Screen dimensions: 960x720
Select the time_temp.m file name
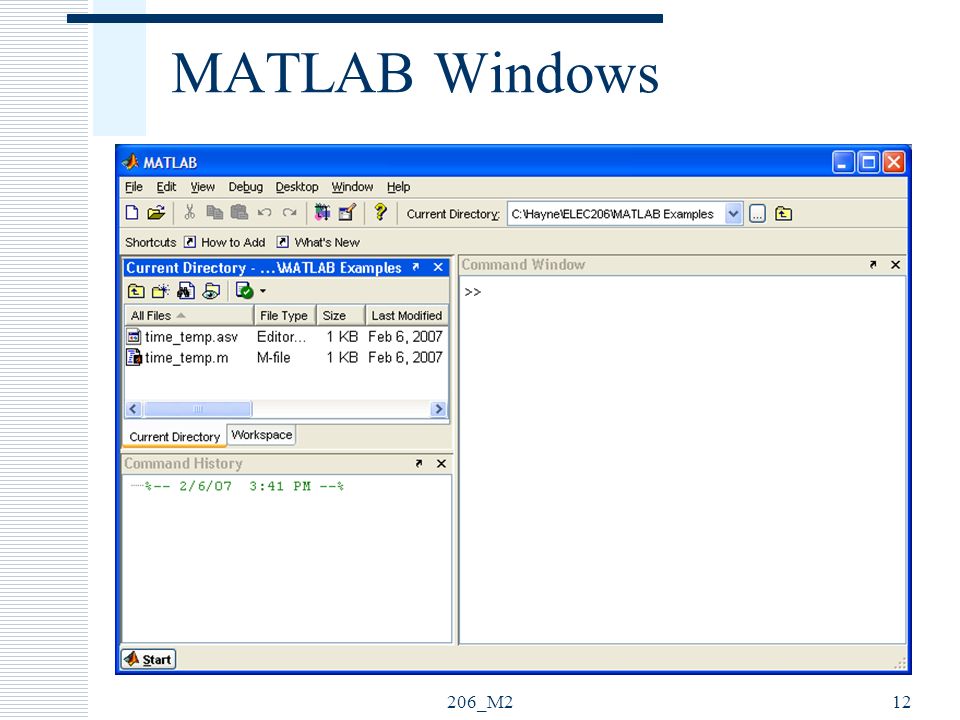point(186,358)
